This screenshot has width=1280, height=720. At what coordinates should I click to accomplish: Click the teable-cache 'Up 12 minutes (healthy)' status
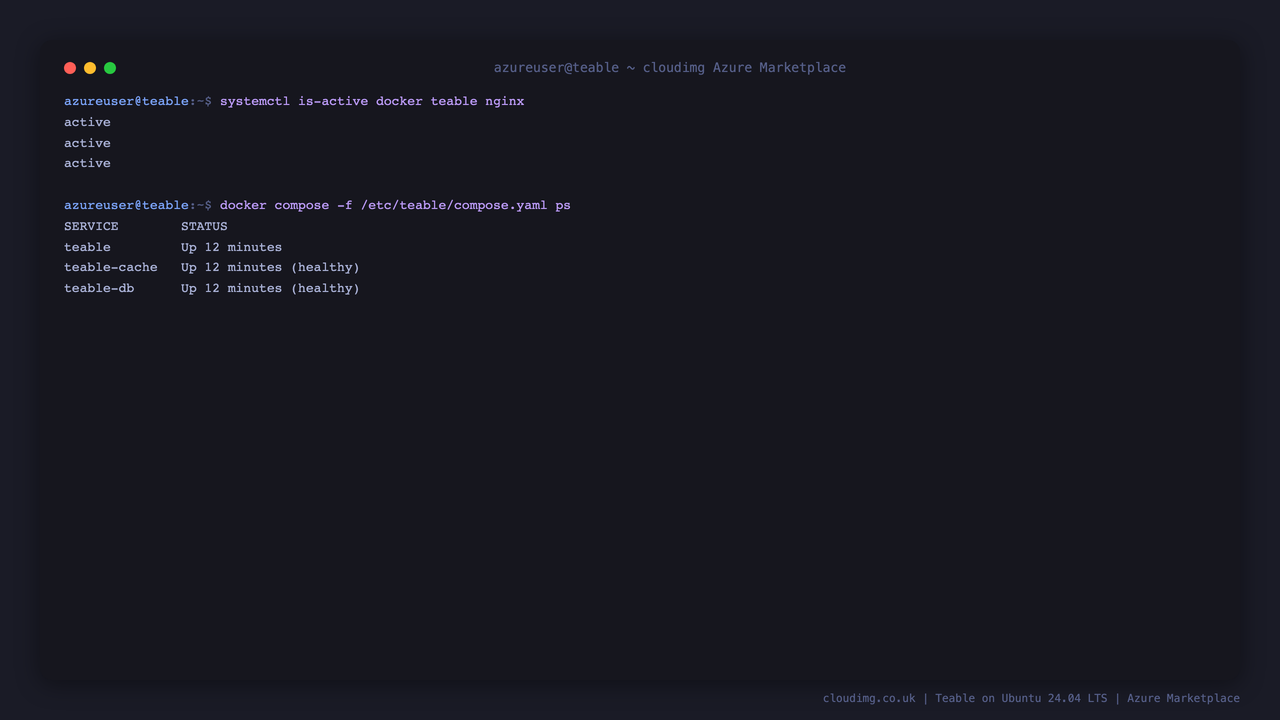(x=270, y=267)
